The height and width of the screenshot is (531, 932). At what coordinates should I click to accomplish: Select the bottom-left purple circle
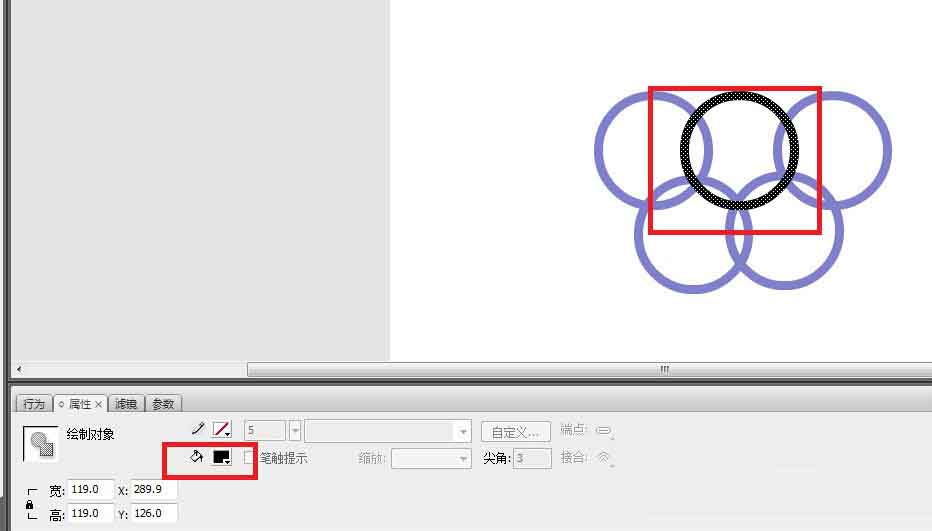[x=693, y=290]
